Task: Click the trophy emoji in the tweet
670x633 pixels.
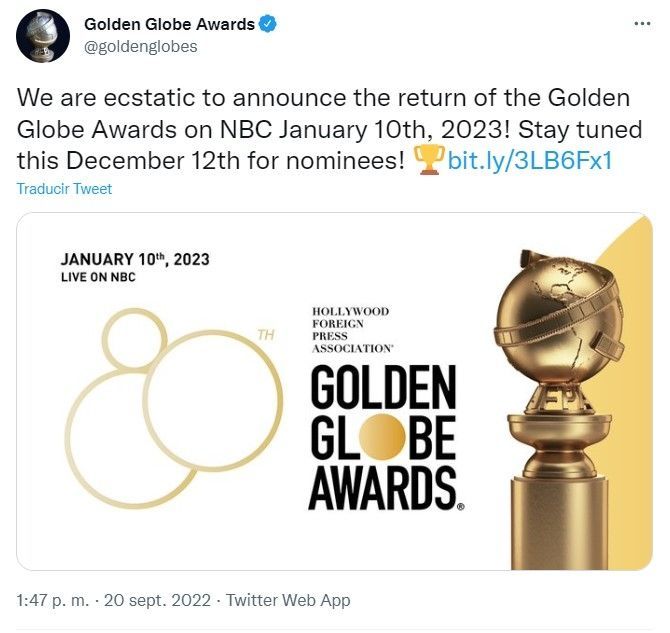Action: (430, 160)
